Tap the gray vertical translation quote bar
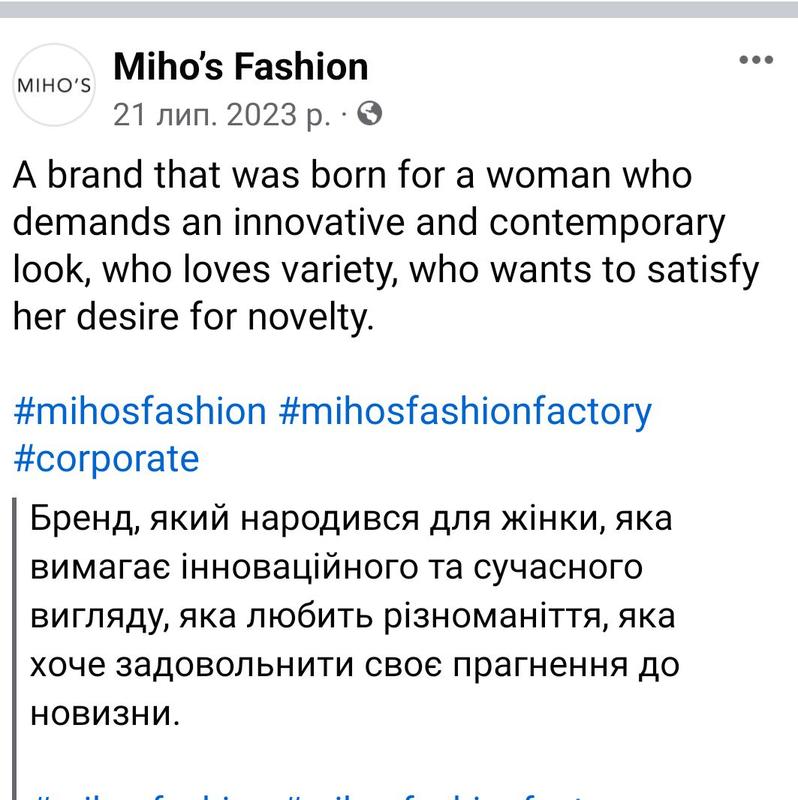798x800 pixels. (14, 648)
